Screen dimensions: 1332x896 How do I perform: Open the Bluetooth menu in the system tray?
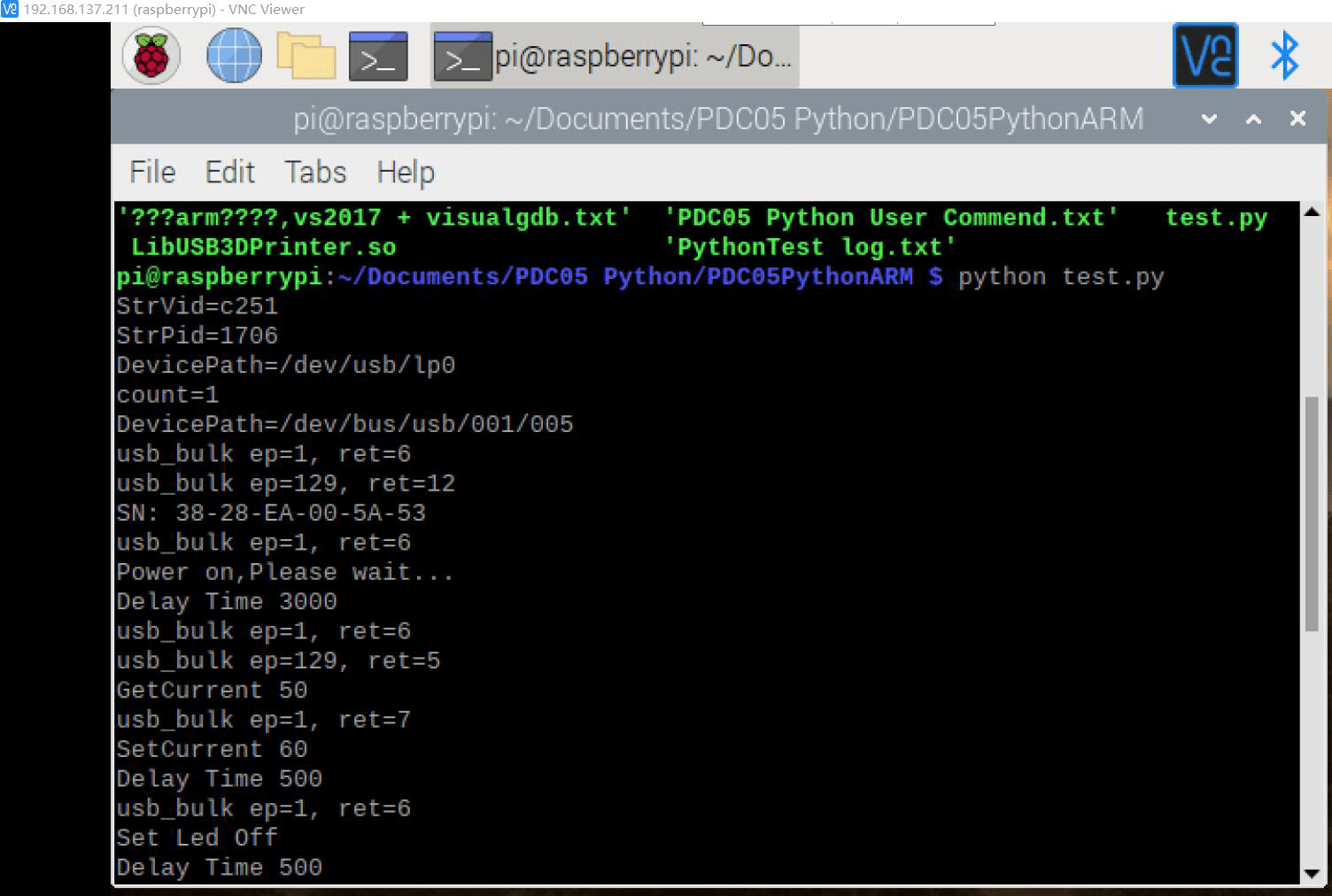[x=1284, y=55]
